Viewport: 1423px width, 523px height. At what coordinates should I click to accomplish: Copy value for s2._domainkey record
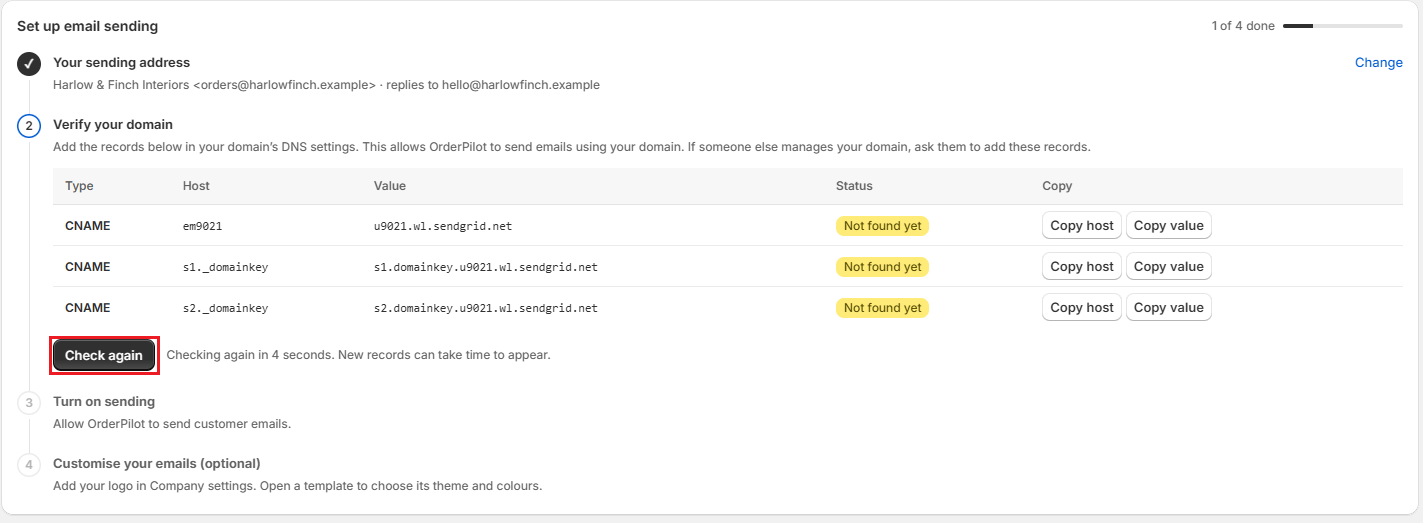[x=1168, y=308]
